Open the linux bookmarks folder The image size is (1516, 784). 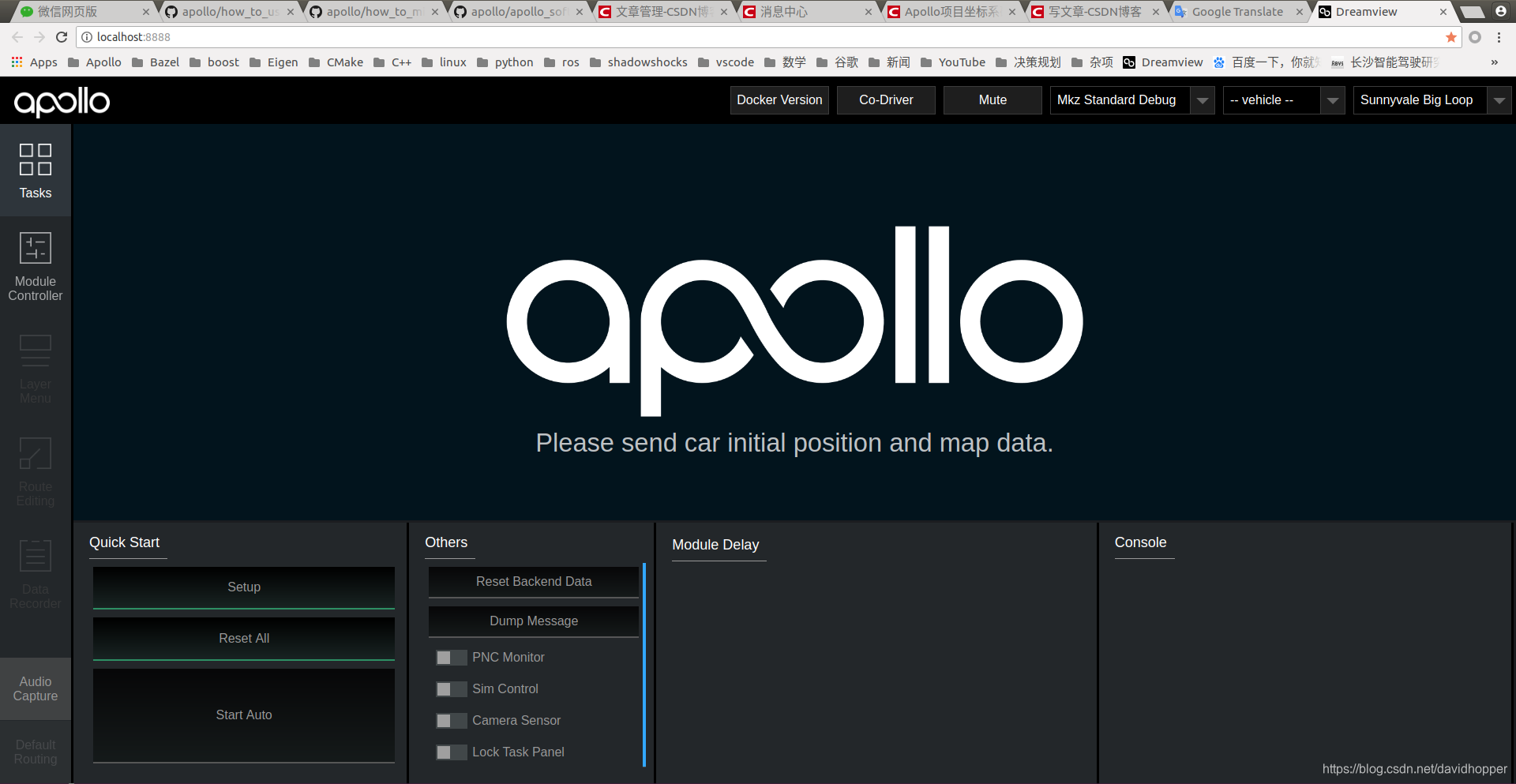coord(444,62)
